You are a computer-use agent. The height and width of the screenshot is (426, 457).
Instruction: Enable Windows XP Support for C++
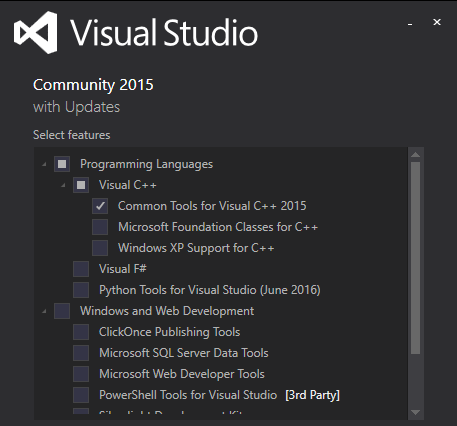tap(100, 248)
